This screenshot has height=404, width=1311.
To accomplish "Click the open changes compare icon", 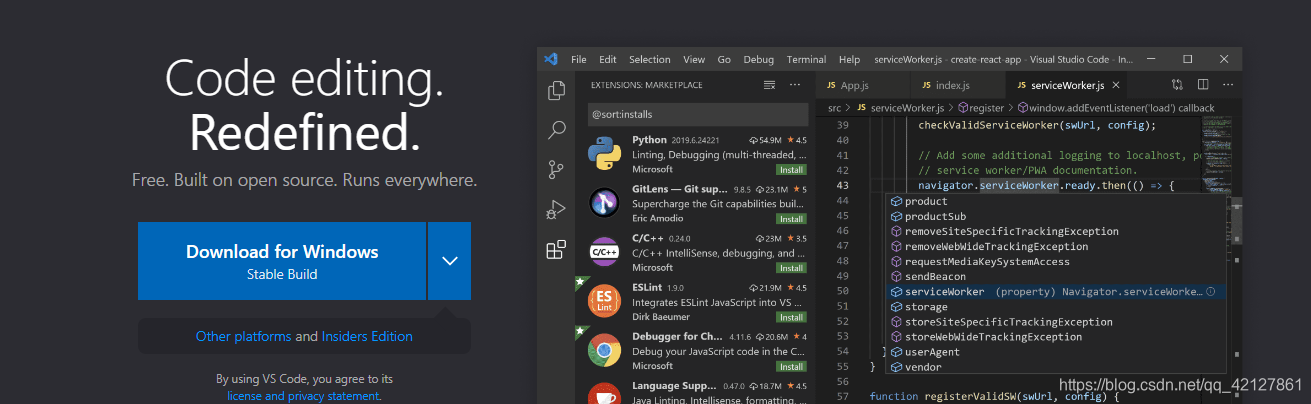I will 1177,85.
